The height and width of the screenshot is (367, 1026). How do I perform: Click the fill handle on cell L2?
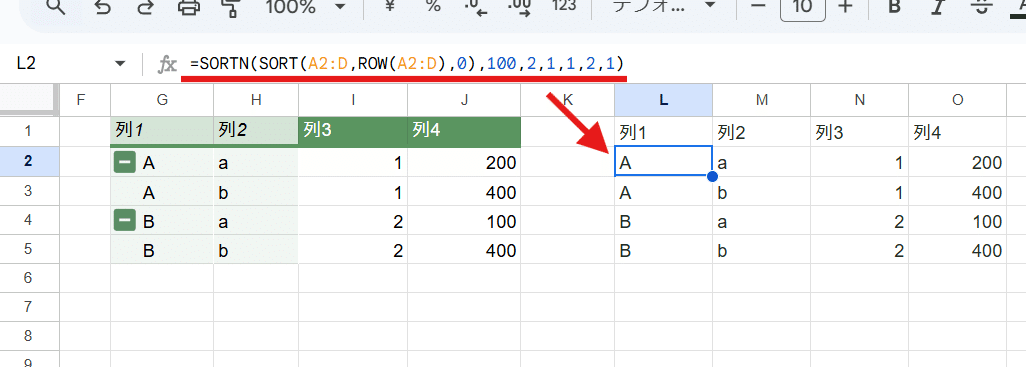[713, 176]
